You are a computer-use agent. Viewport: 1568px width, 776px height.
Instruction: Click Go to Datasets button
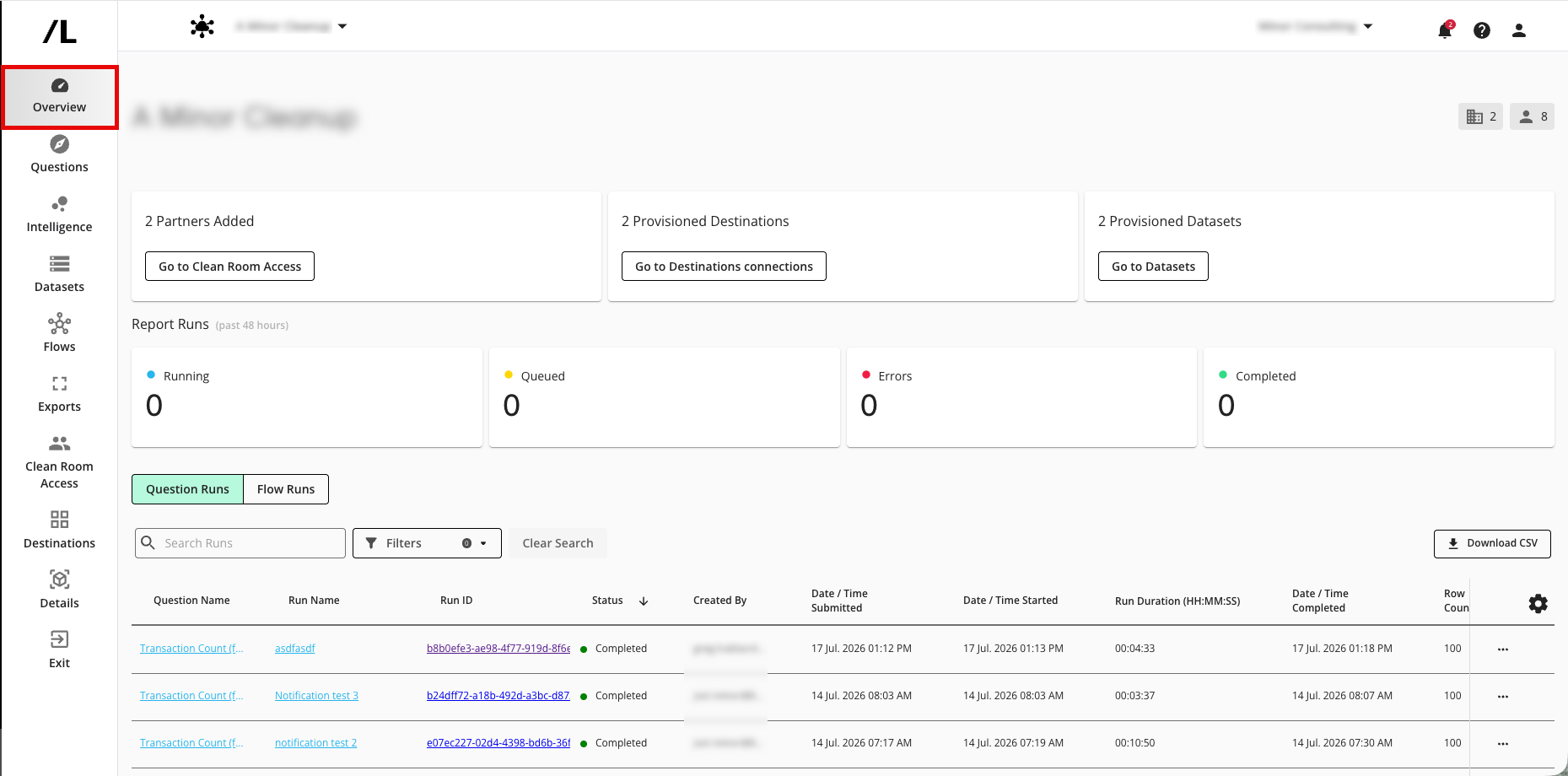click(x=1153, y=267)
